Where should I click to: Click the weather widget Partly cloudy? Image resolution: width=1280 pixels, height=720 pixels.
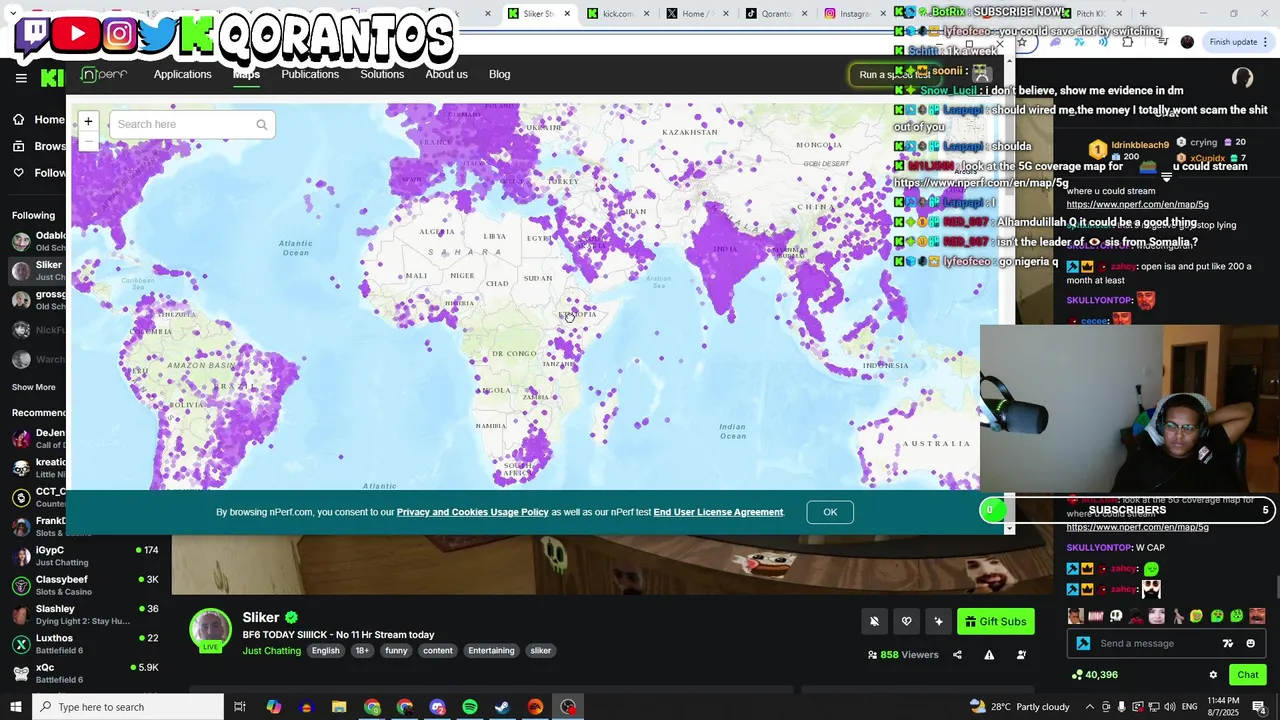[x=1019, y=707]
